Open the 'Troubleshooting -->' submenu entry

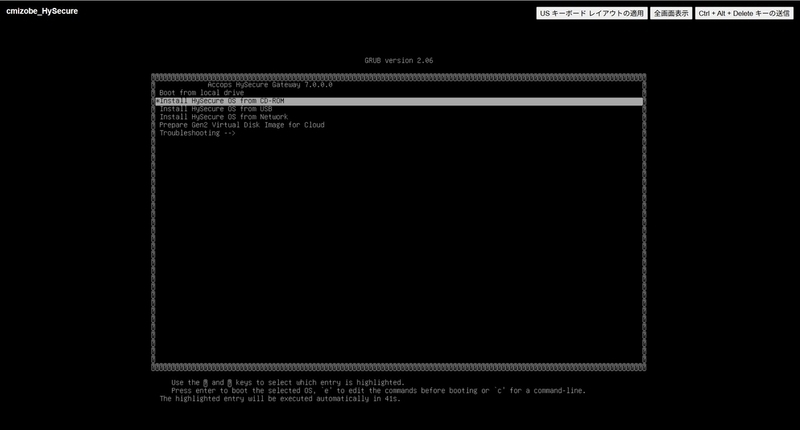[197, 133]
